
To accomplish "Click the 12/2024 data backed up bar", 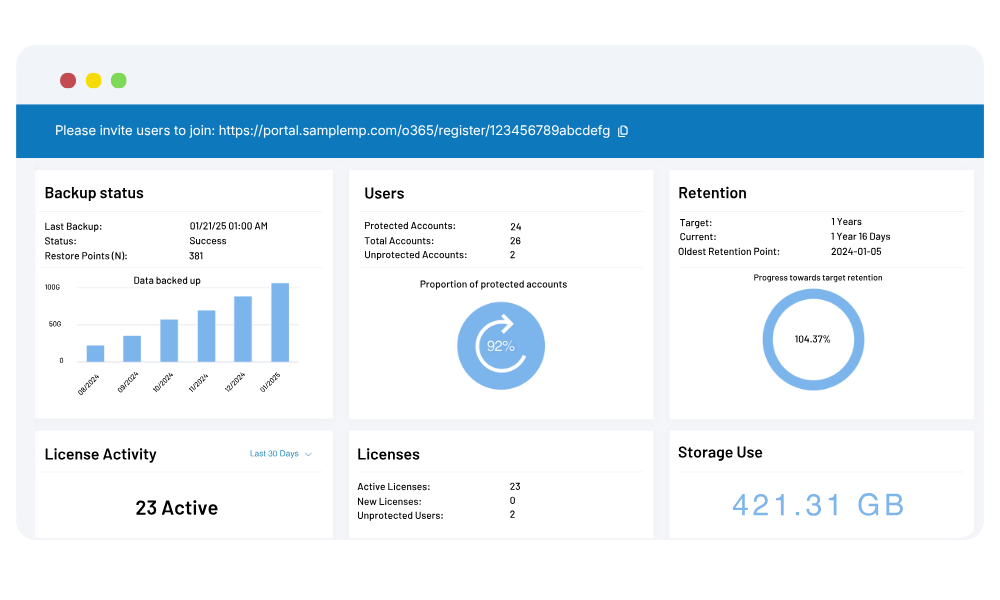I will (243, 329).
